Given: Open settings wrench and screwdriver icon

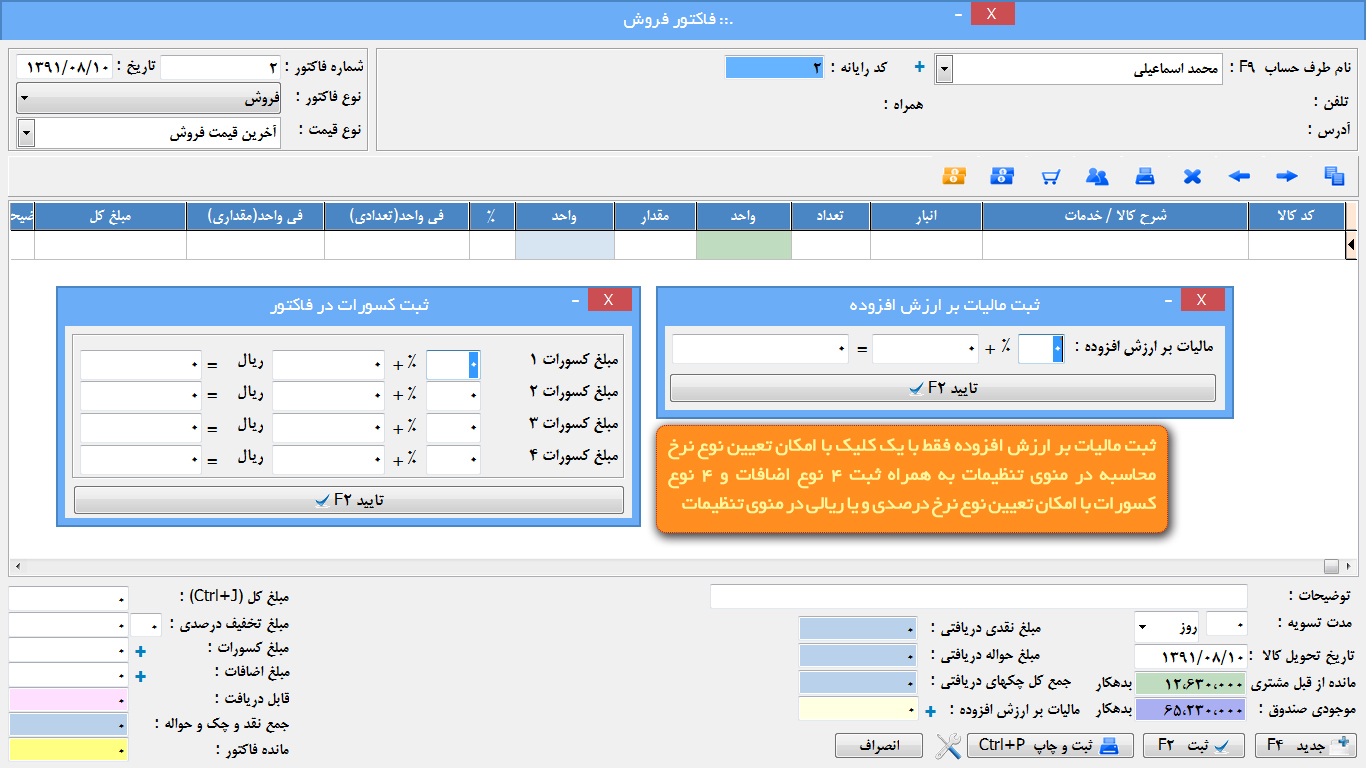Looking at the screenshot, I should (x=948, y=745).
